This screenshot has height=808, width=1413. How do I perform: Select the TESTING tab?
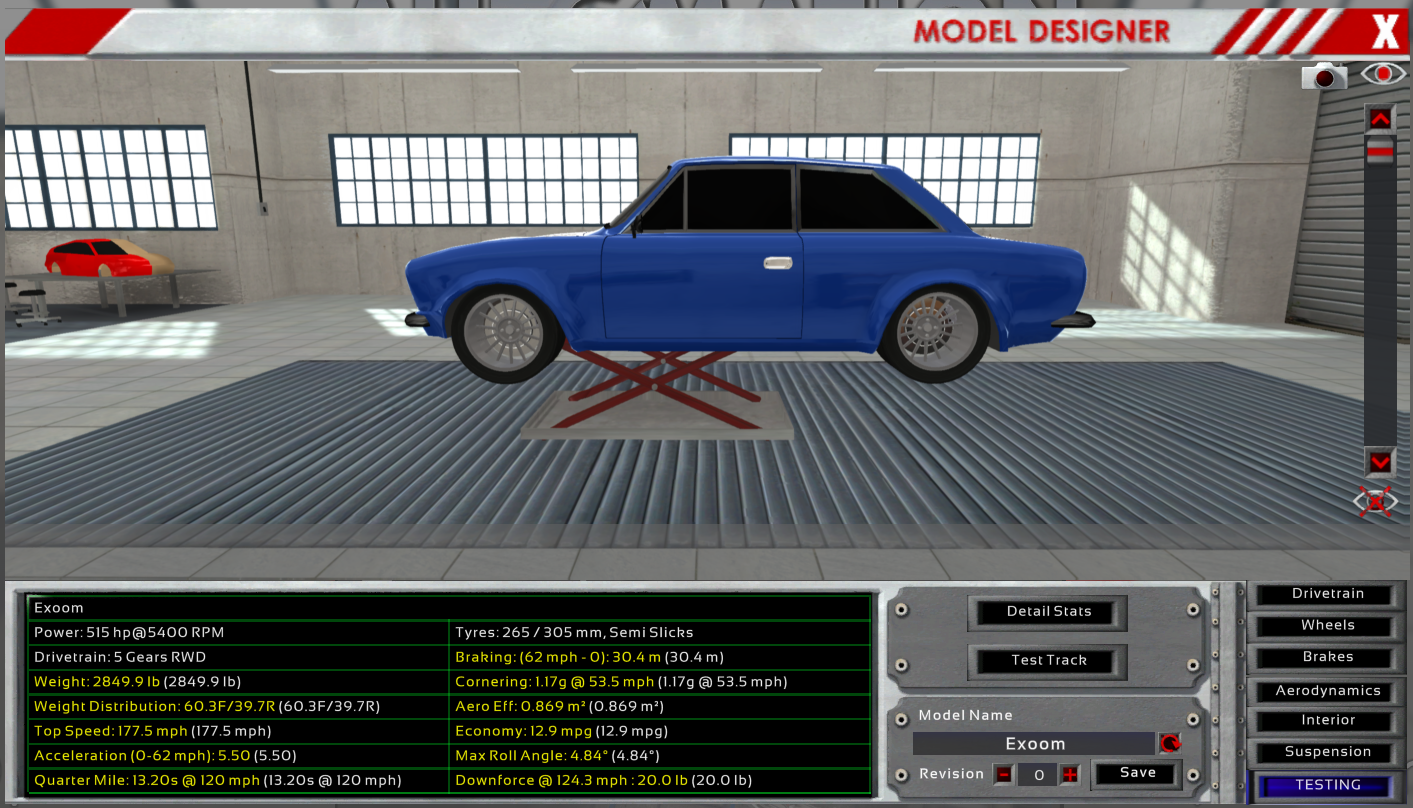1327,785
